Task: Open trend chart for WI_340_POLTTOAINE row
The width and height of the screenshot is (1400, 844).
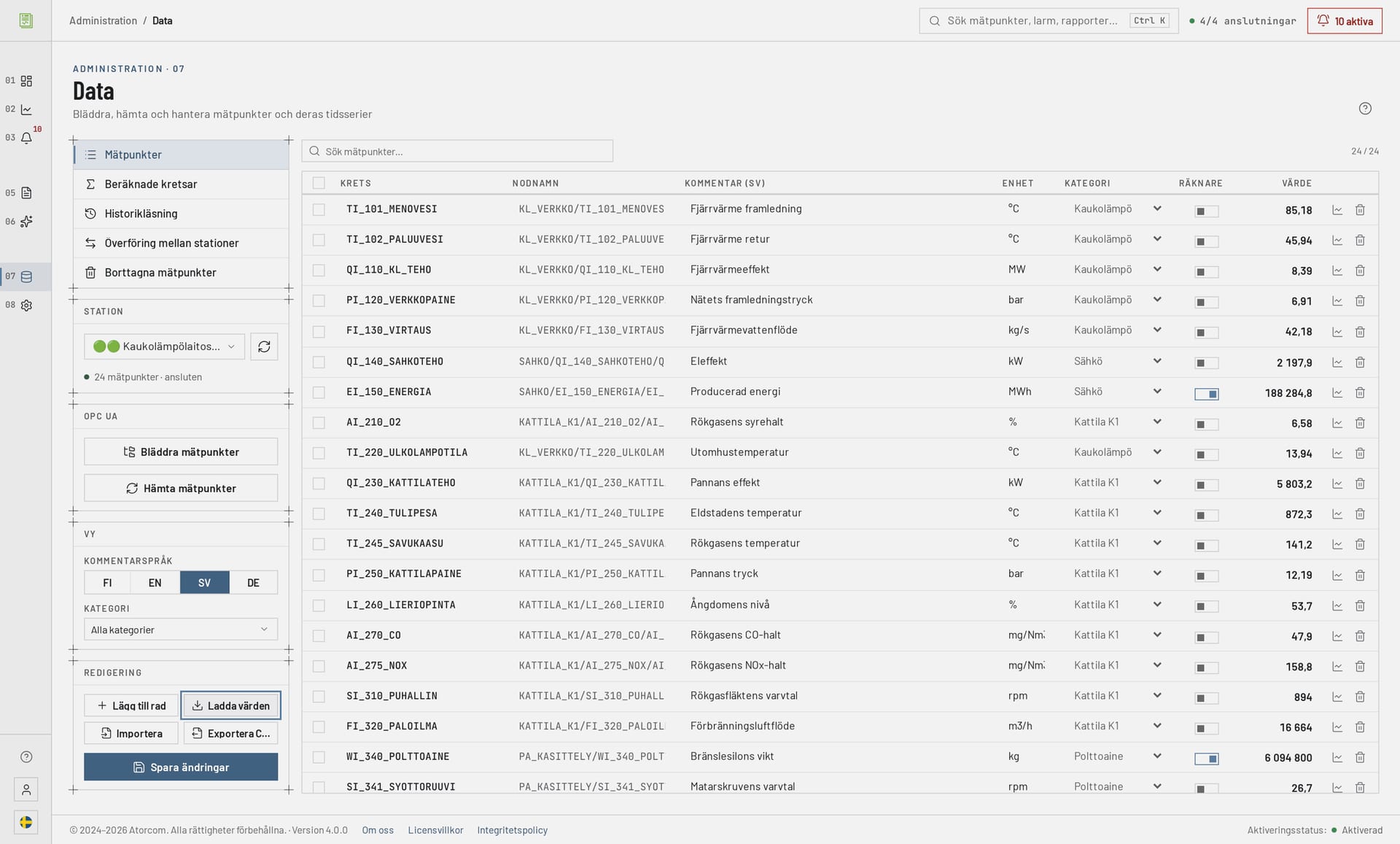Action: point(1337,757)
